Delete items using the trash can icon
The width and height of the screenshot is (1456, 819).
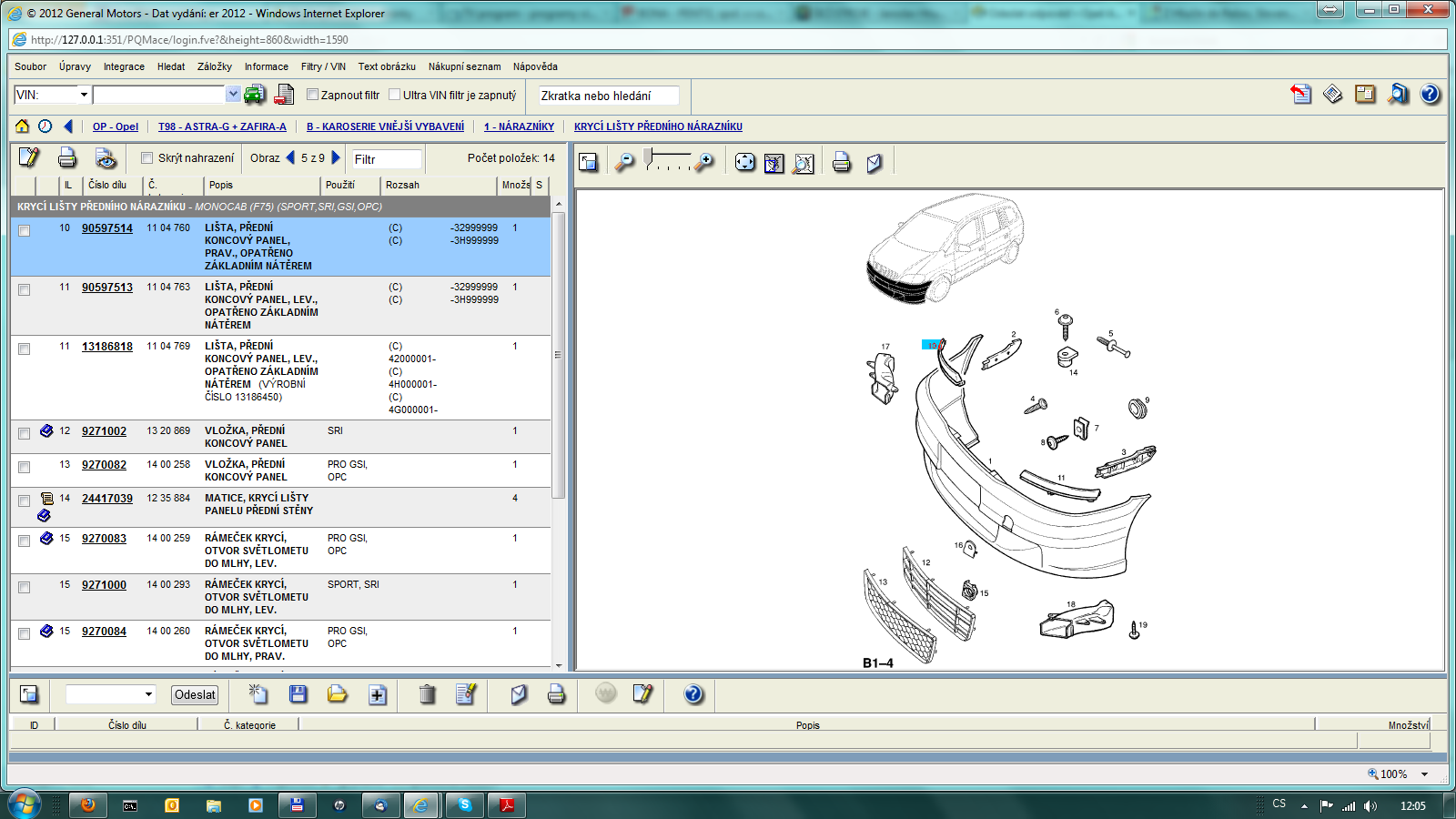tap(427, 694)
